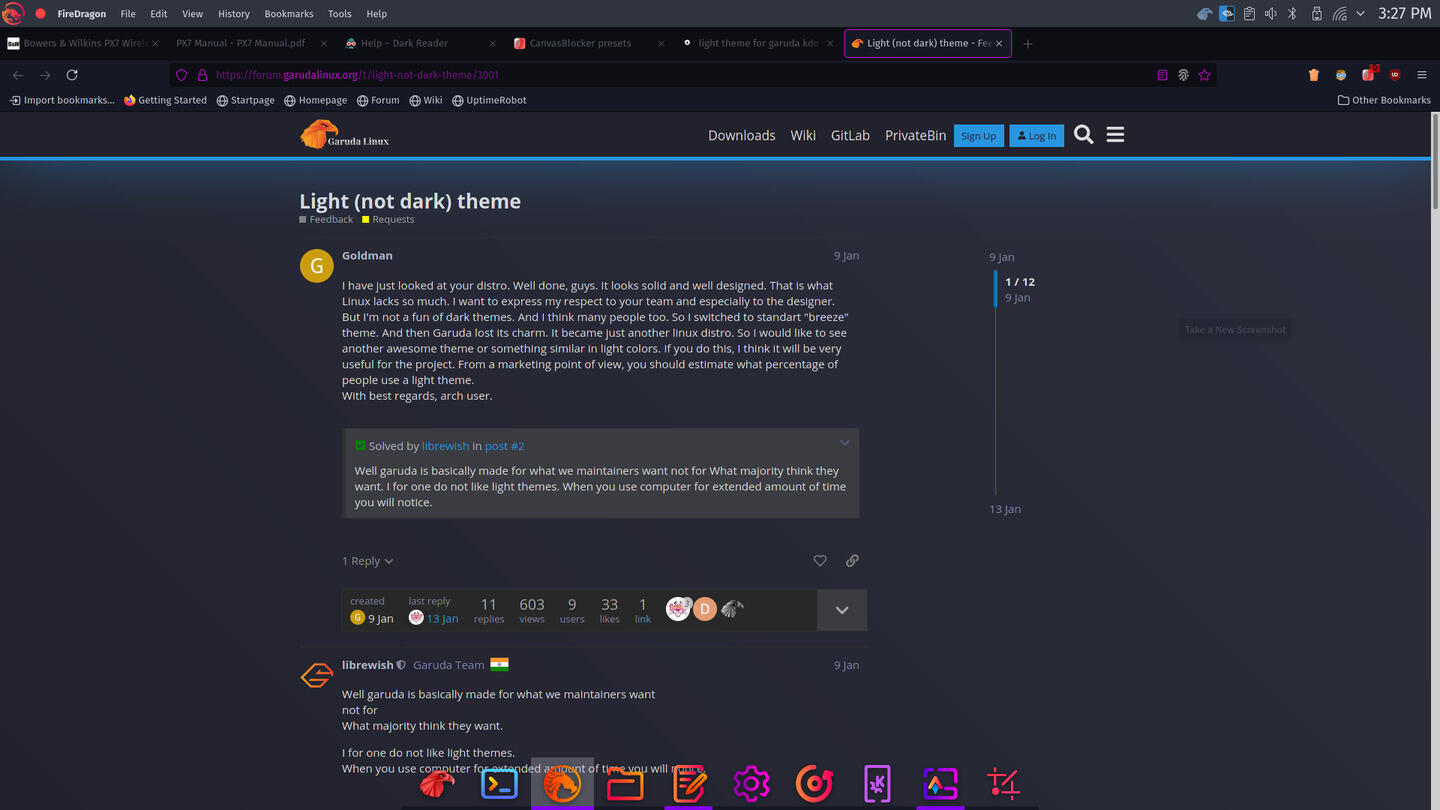
Task: Open the network Wi-Fi tray icon
Action: 1339,14
